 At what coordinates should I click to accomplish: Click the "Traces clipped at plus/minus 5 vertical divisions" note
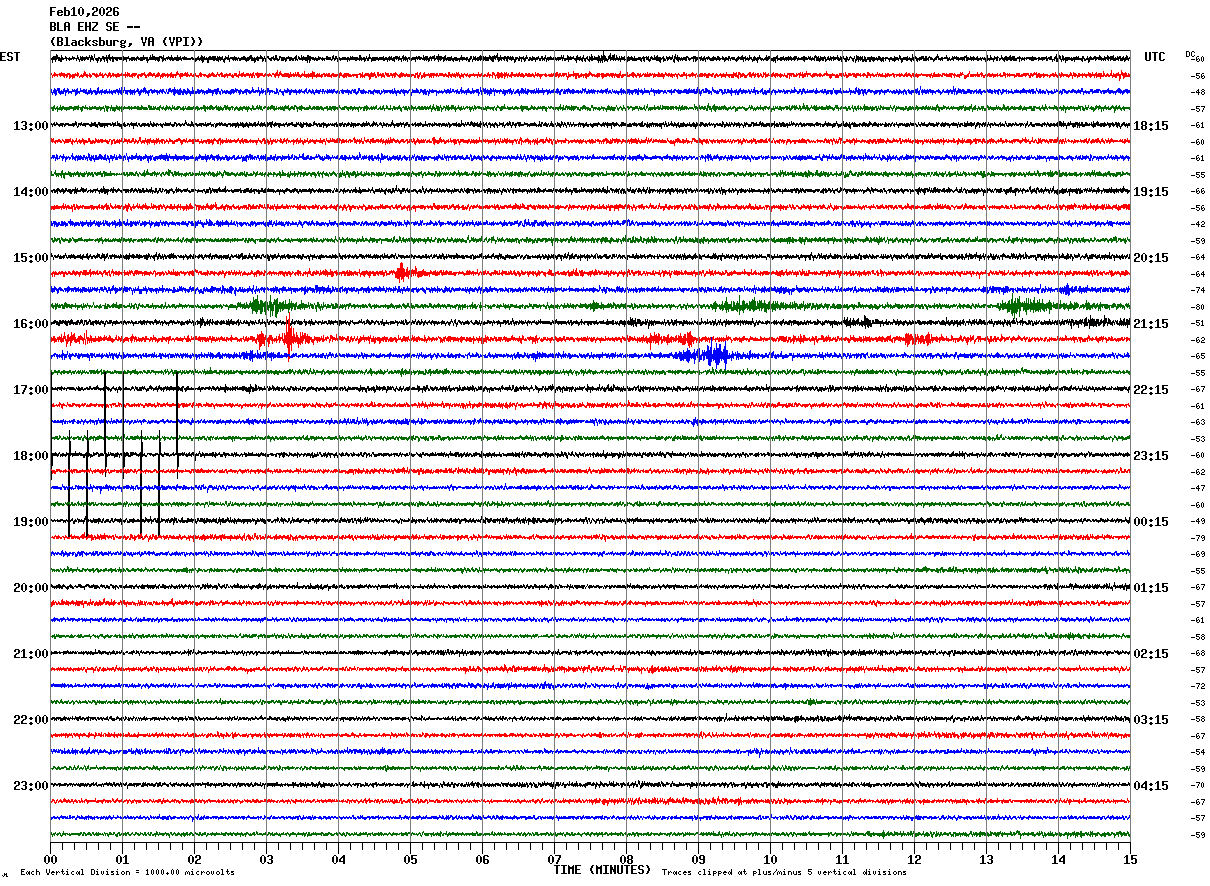click(785, 873)
